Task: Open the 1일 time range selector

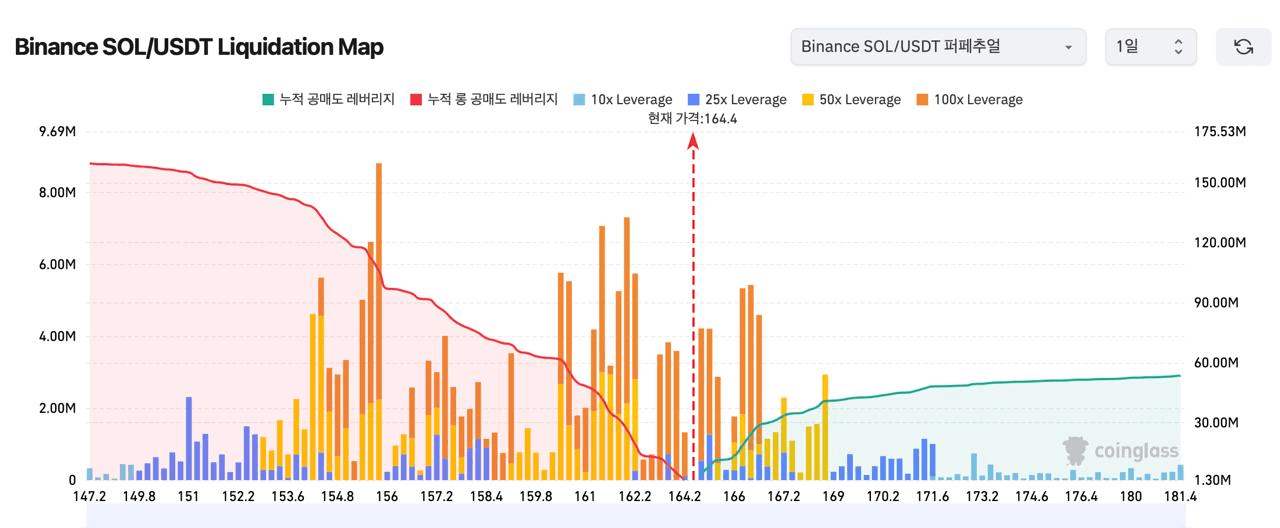Action: tap(1150, 47)
